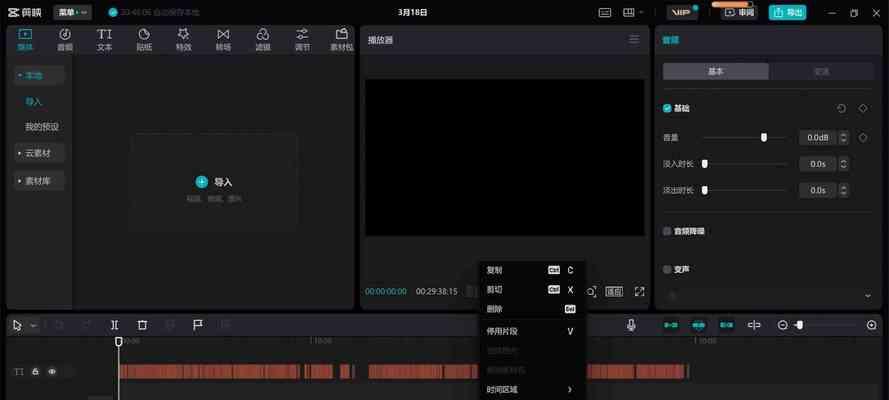Toggle the third teal snapping button in timeline toolbar
Screen dimensions: 889x400
click(x=727, y=325)
